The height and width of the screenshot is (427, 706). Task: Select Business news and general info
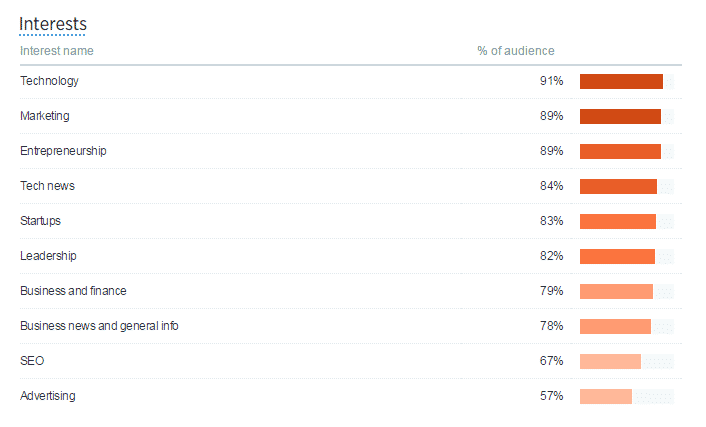[99, 326]
